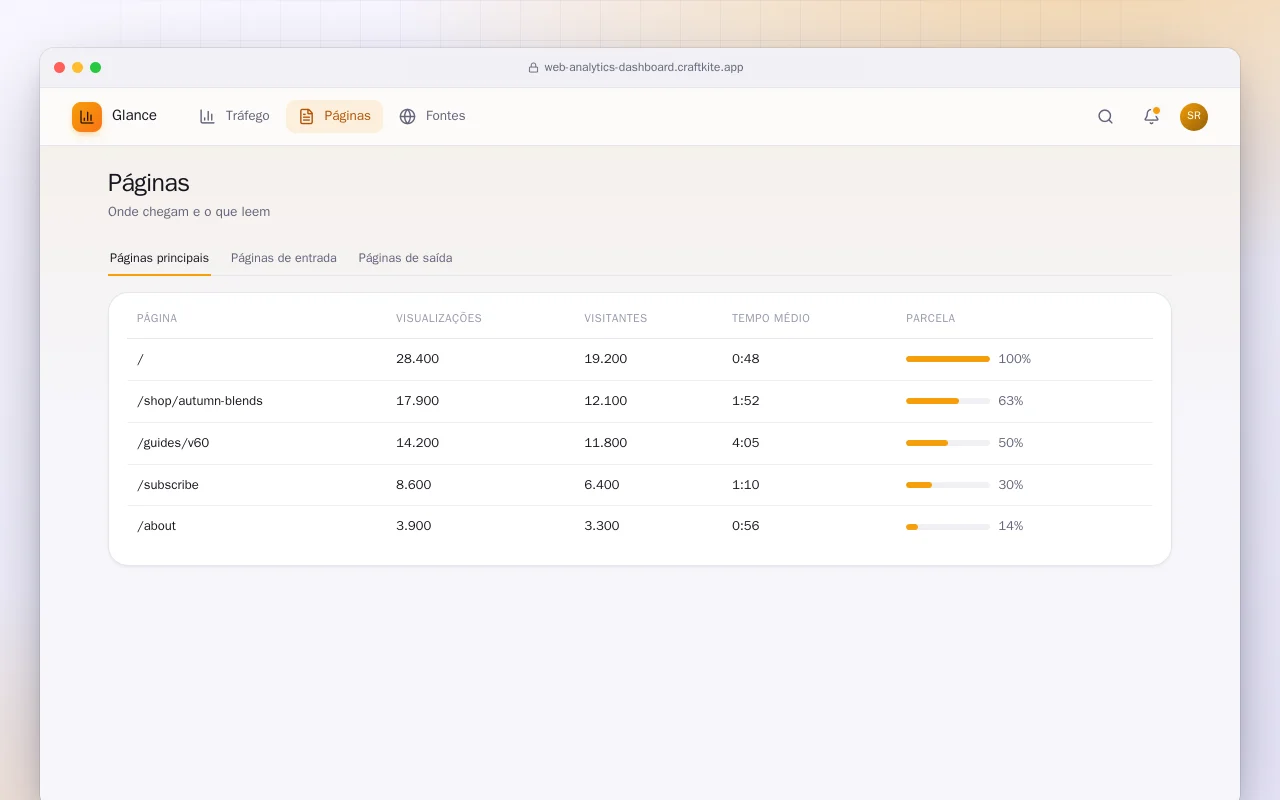Open notifications bell icon
This screenshot has width=1280, height=800.
(1151, 116)
